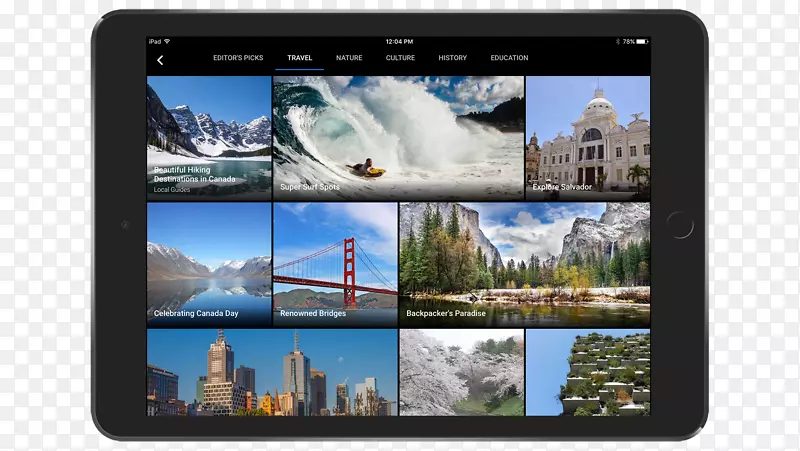Tap the battery indicator icon
The width and height of the screenshot is (800, 451).
pos(642,41)
